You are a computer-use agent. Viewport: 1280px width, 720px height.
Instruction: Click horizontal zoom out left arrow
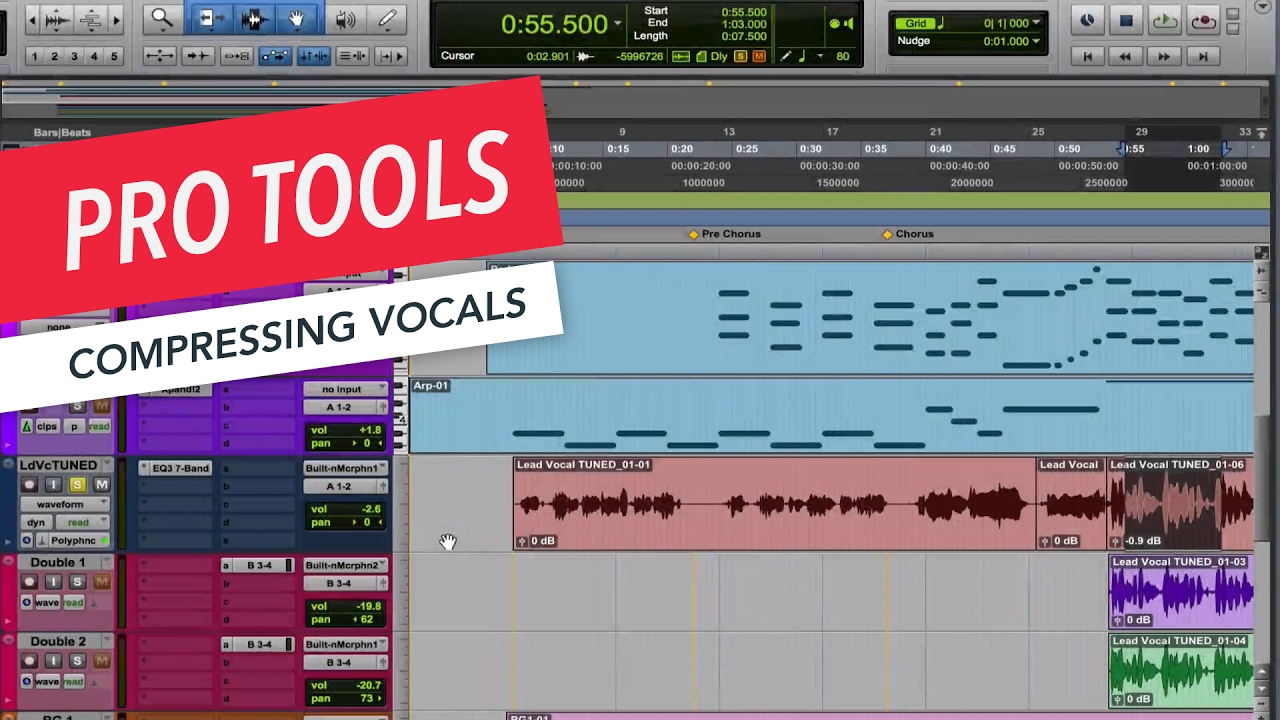click(34, 19)
